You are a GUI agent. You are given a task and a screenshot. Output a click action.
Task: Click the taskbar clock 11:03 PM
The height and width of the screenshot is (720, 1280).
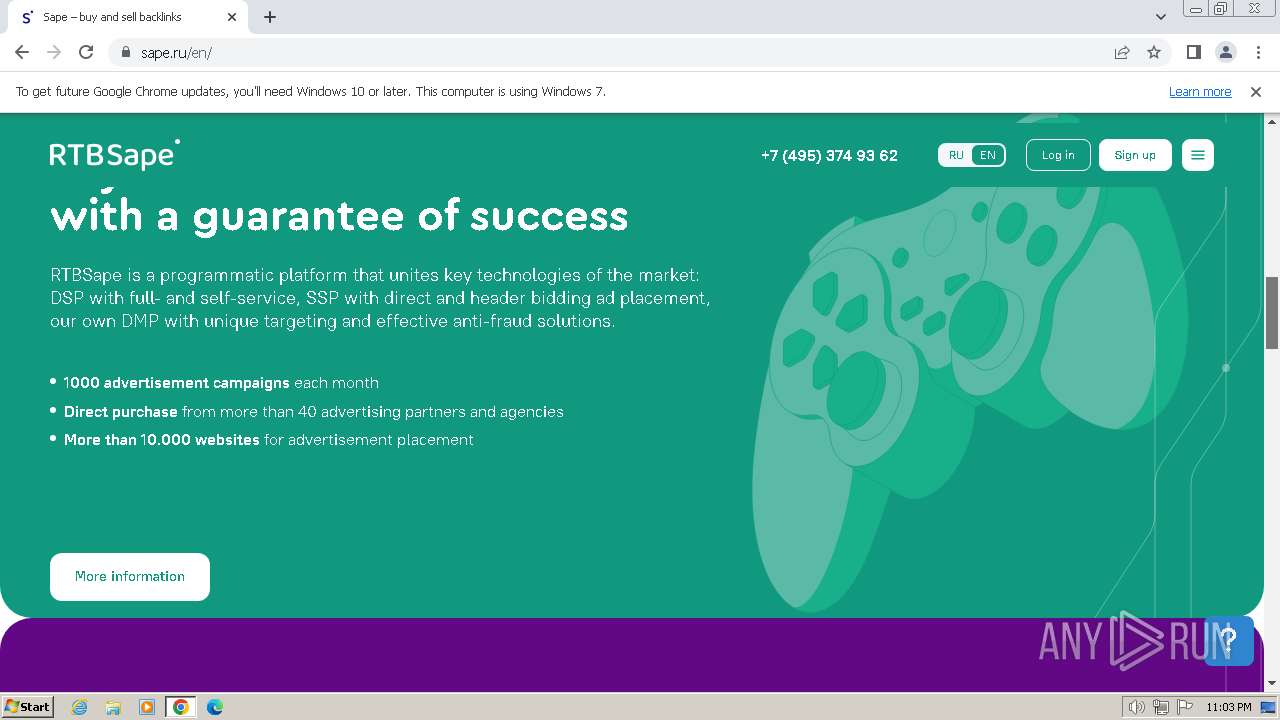(1229, 707)
